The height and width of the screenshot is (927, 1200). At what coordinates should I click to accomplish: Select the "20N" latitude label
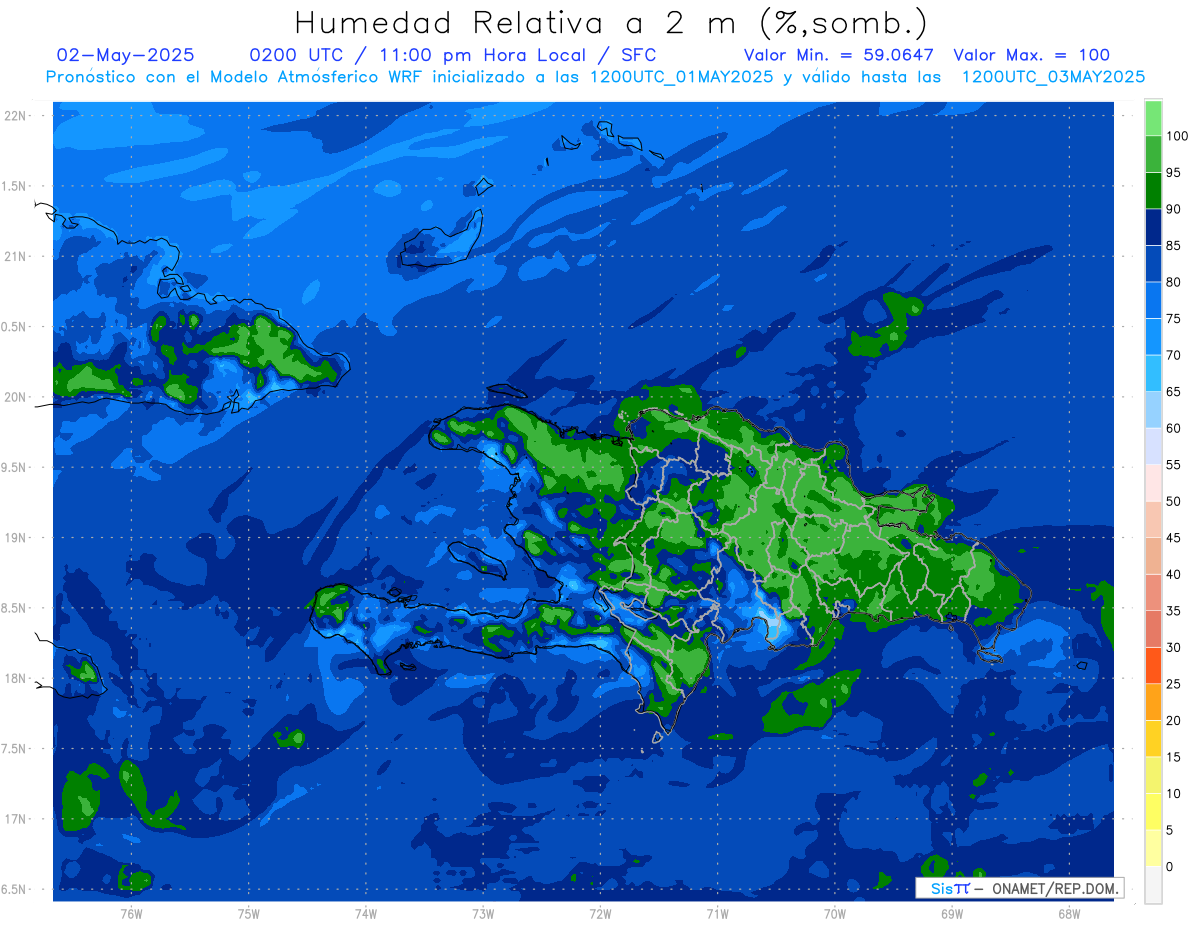pos(15,397)
